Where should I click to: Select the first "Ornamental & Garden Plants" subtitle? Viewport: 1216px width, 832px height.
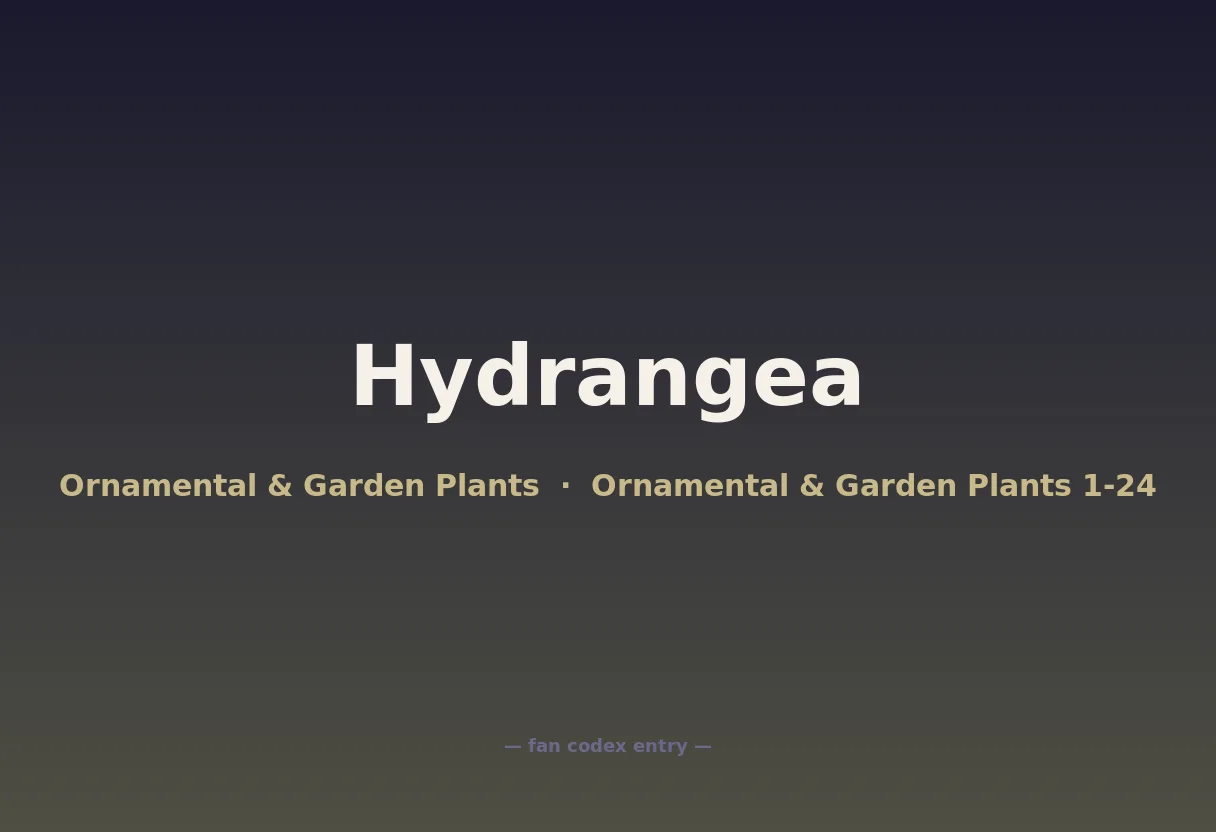[299, 486]
